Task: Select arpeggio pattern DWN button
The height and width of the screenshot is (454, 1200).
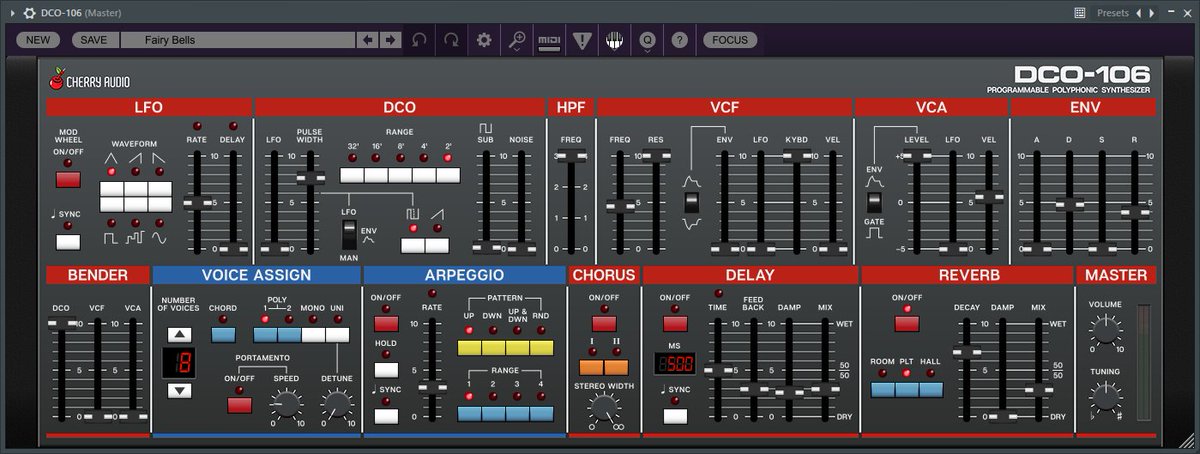Action: click(x=494, y=348)
